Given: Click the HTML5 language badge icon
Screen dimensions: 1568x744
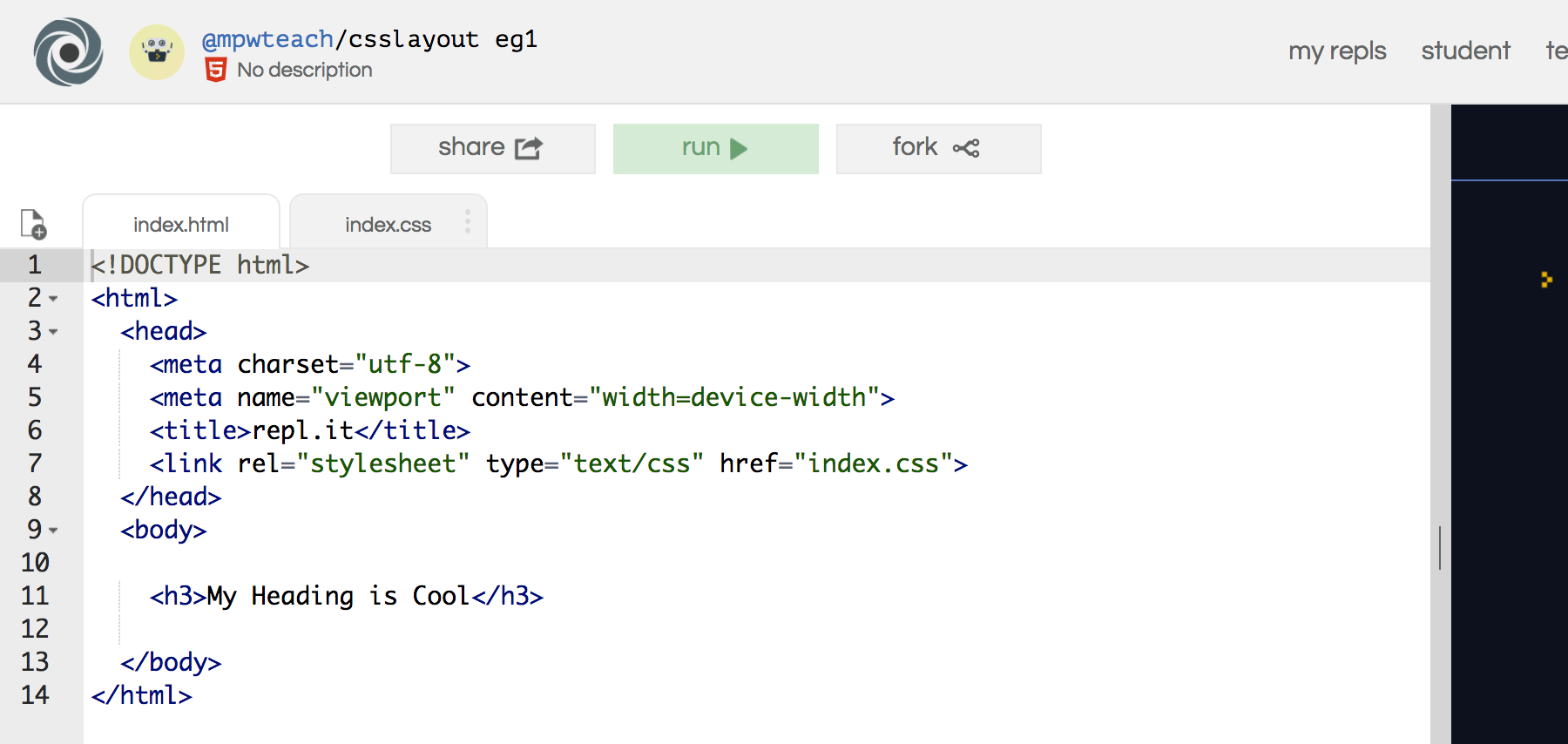Looking at the screenshot, I should [216, 70].
